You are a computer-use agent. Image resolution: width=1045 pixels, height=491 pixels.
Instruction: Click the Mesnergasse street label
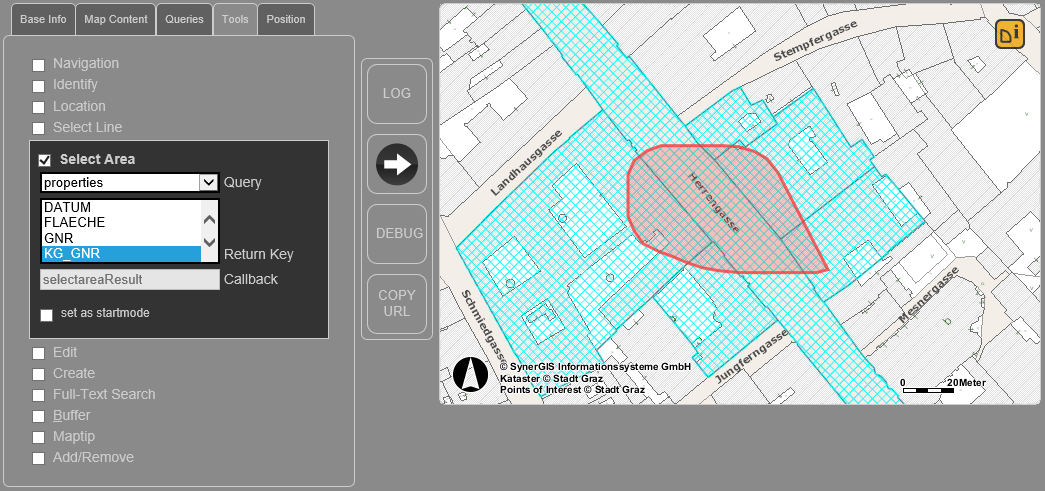928,295
